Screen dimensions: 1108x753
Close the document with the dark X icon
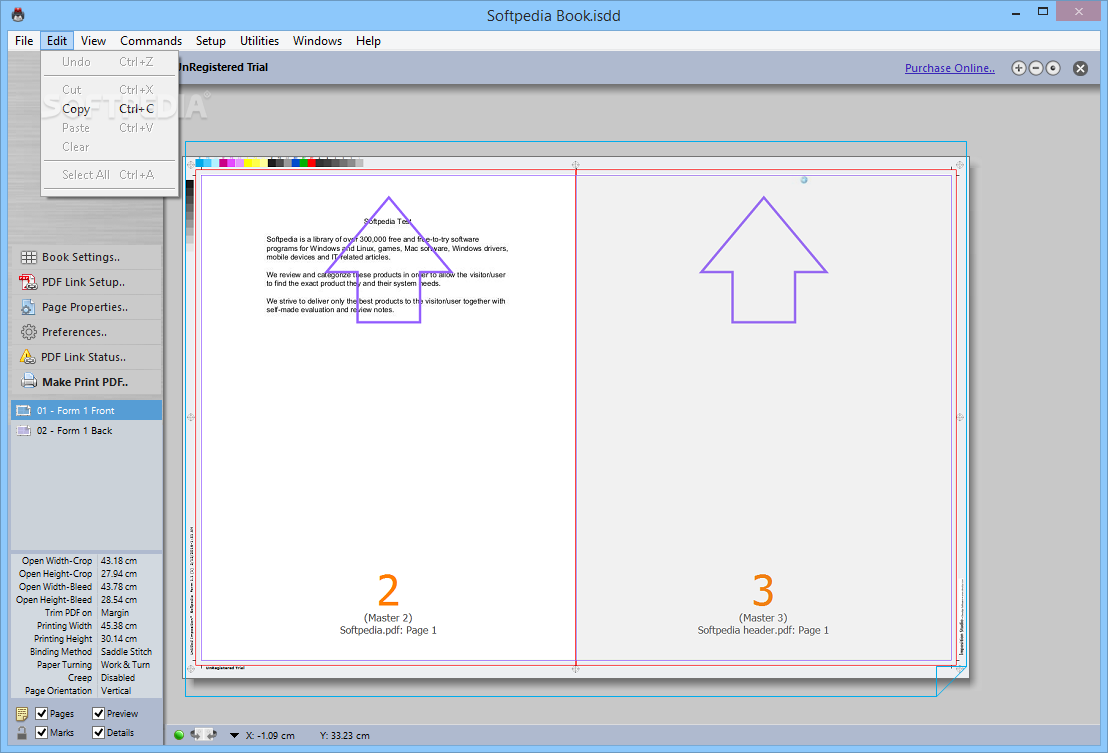(1080, 68)
